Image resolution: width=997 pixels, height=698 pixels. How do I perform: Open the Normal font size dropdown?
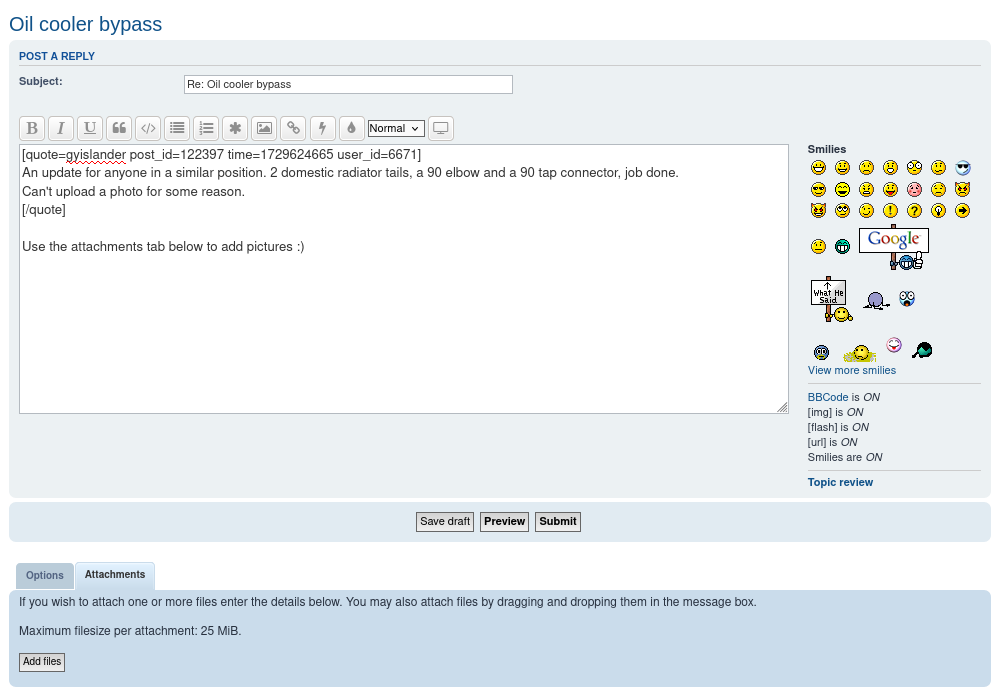(396, 128)
